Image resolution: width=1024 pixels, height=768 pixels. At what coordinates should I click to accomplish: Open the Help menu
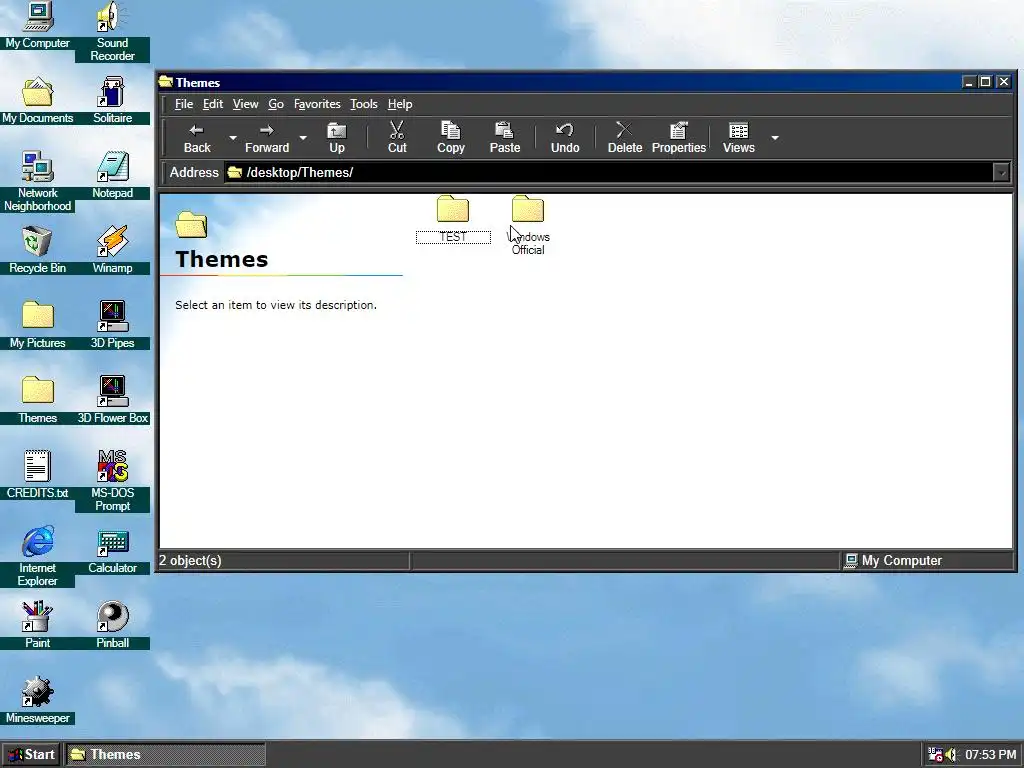pos(400,104)
